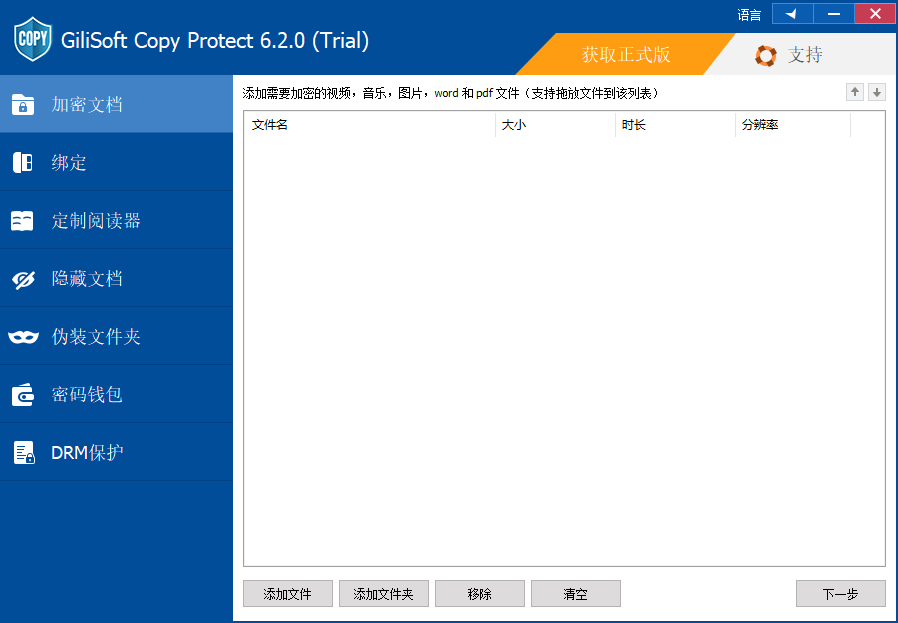Screen dimensions: 898x623
Task: Select the 伪装文件夹 section
Action: point(116,337)
